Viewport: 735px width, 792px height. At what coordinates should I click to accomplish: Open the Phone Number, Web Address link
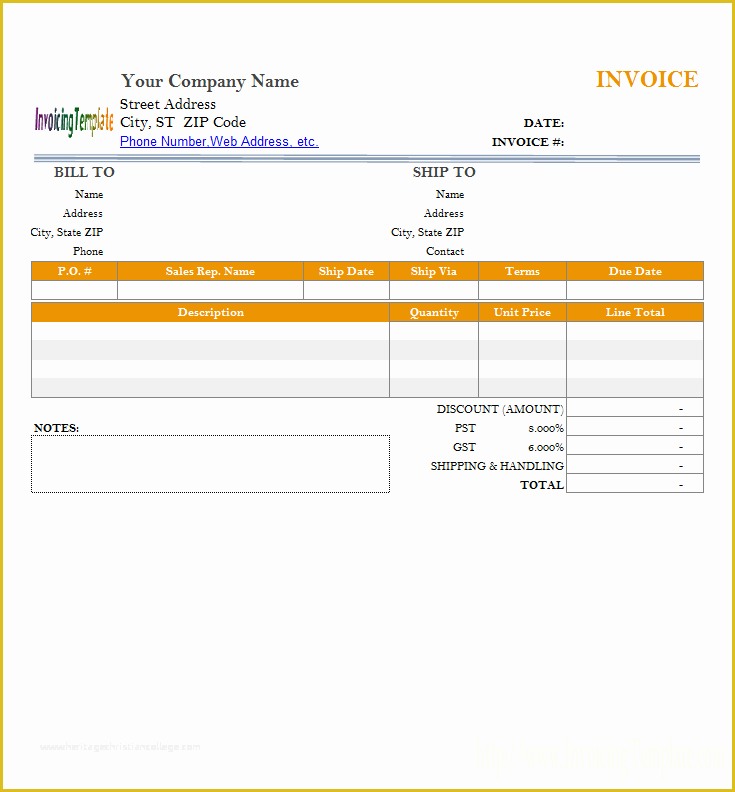click(219, 142)
